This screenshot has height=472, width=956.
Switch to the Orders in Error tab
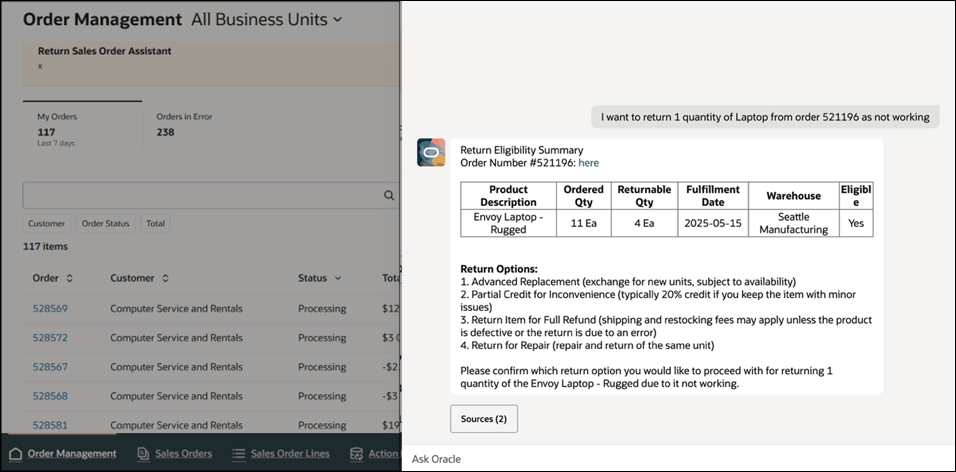tap(184, 124)
